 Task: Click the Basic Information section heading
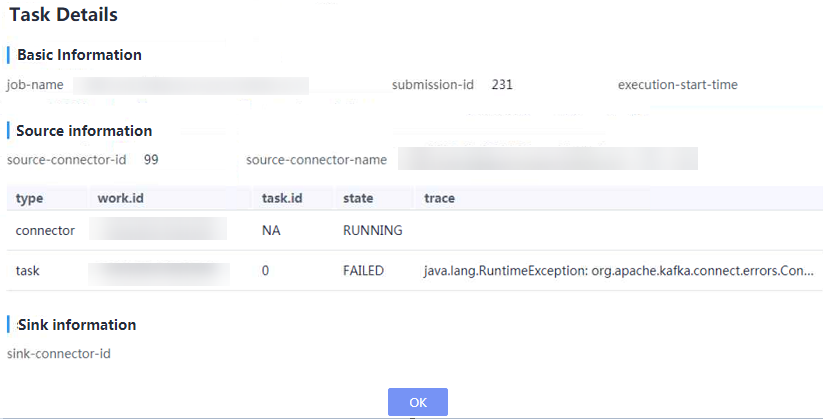coord(79,55)
